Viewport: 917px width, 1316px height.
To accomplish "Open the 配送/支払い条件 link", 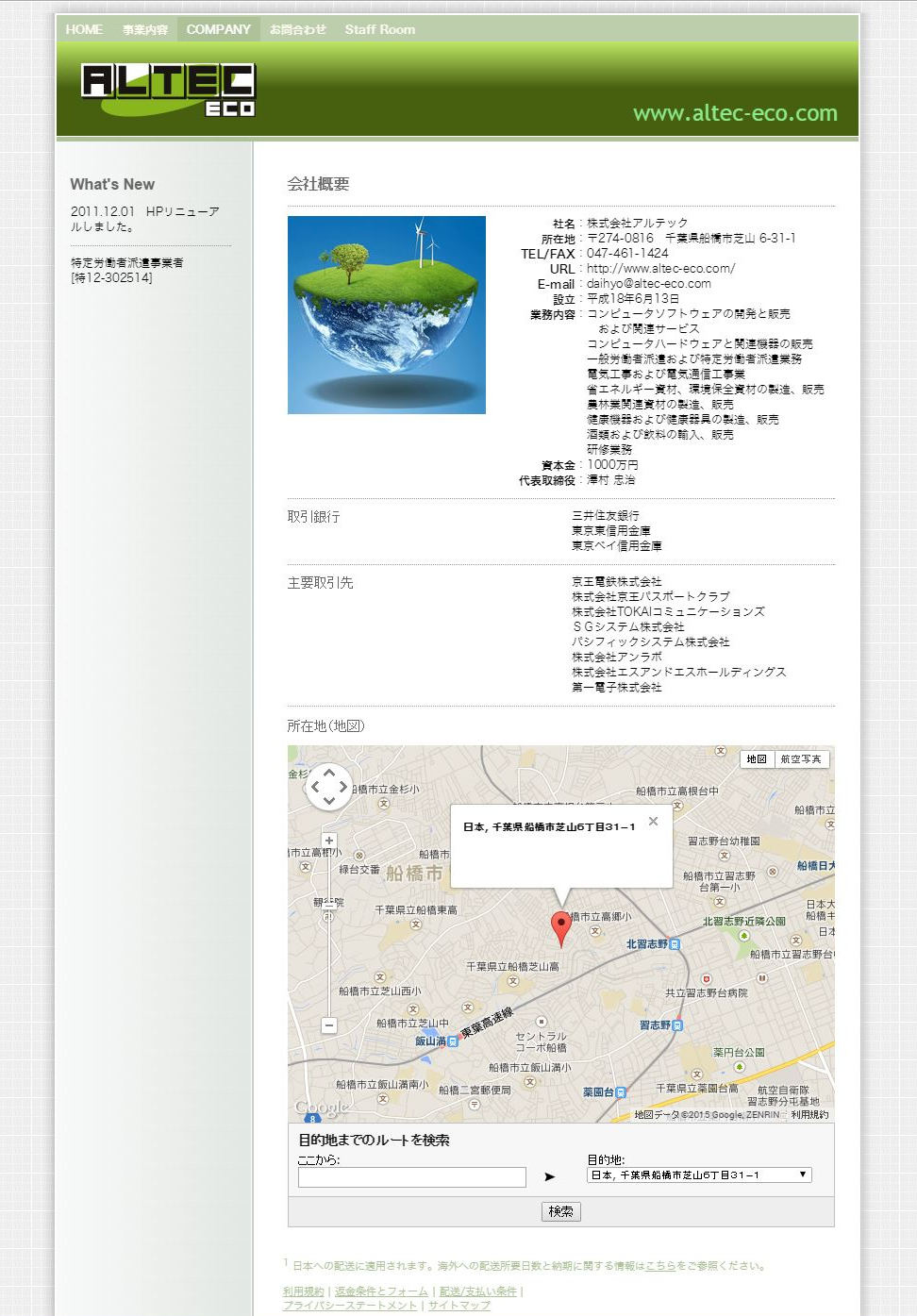I will [x=477, y=1291].
